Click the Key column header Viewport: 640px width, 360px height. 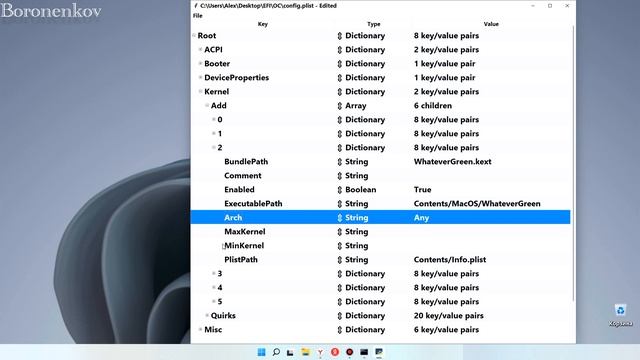click(262, 24)
